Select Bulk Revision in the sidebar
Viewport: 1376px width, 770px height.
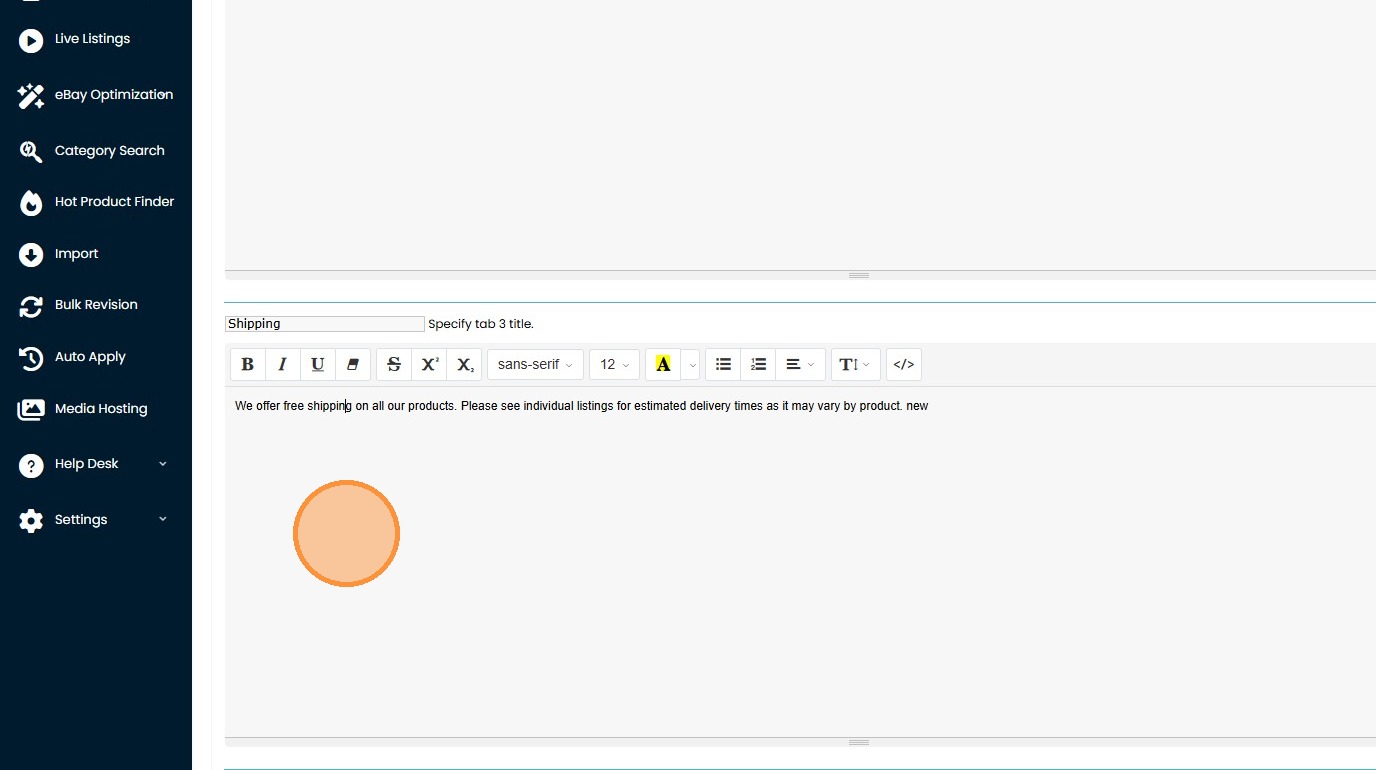coord(78,305)
